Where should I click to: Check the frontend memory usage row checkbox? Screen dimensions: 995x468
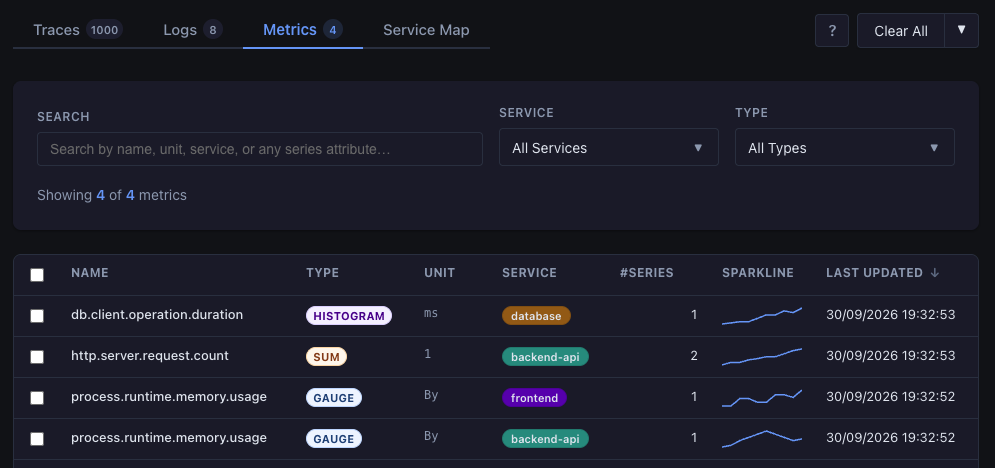pos(37,398)
